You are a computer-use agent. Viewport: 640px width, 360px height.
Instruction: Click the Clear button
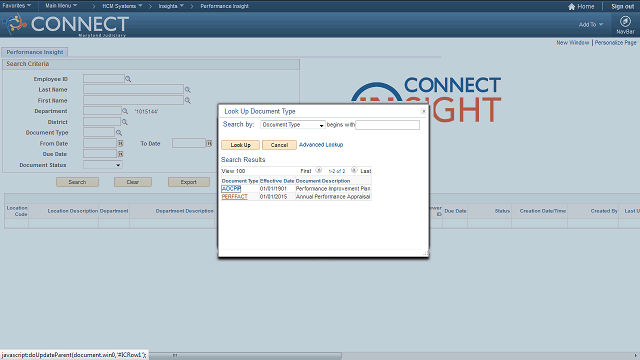tap(133, 182)
